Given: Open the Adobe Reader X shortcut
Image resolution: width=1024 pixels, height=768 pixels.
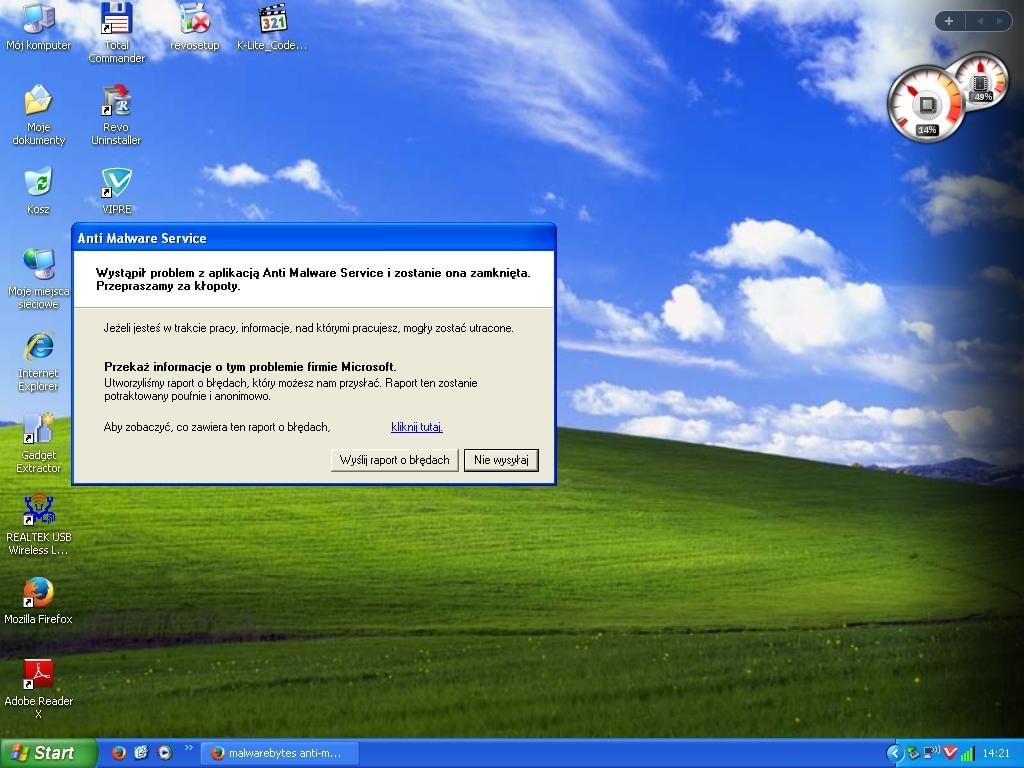Looking at the screenshot, I should pyautogui.click(x=38, y=675).
